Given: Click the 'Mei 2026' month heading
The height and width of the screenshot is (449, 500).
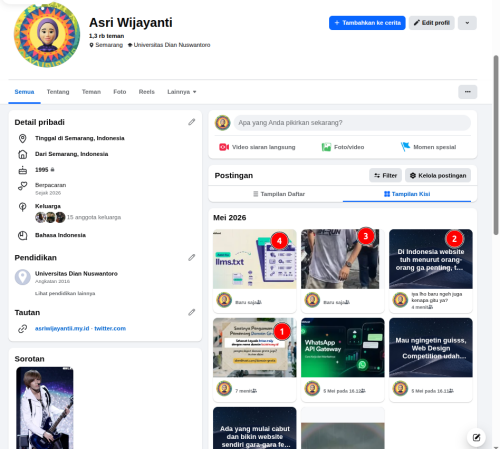Looking at the screenshot, I should (230, 218).
